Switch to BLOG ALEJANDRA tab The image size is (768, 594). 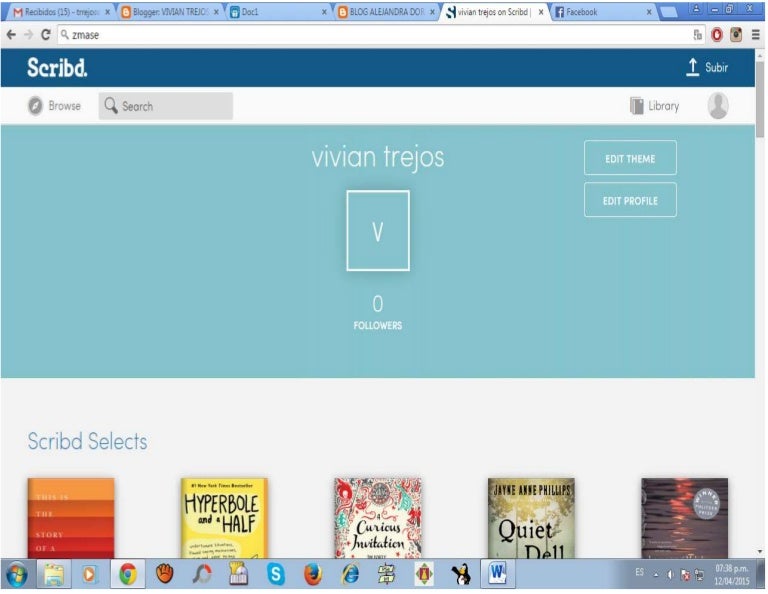[385, 12]
